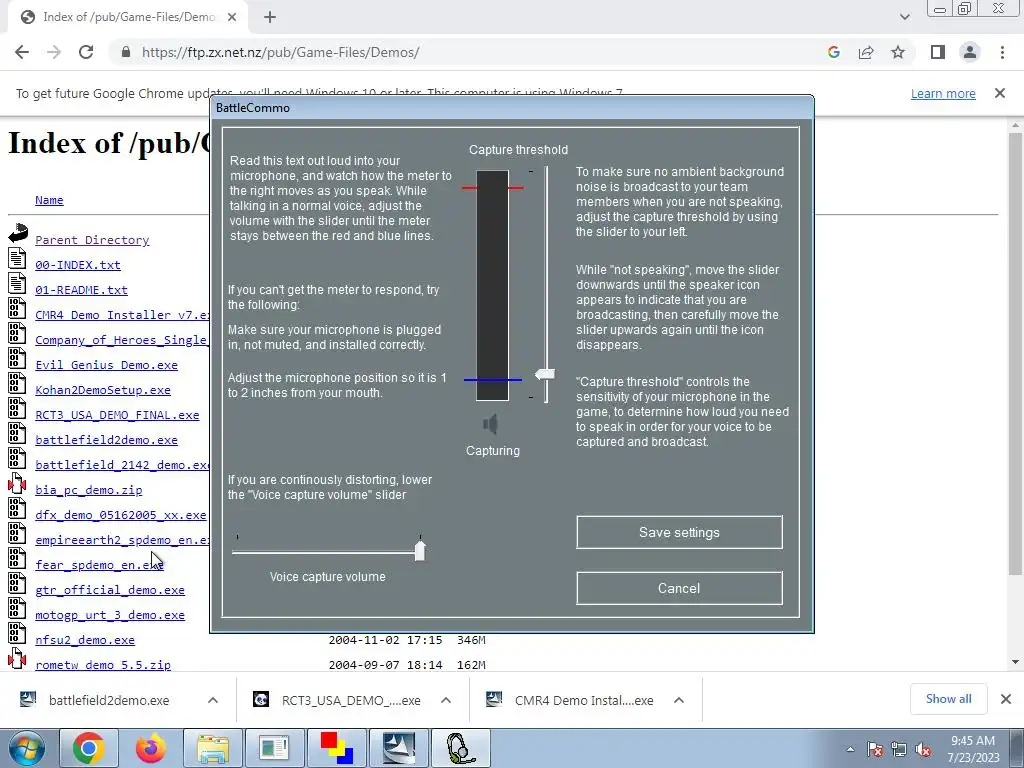Click the Save settings button
Image resolution: width=1024 pixels, height=768 pixels.
click(x=679, y=532)
